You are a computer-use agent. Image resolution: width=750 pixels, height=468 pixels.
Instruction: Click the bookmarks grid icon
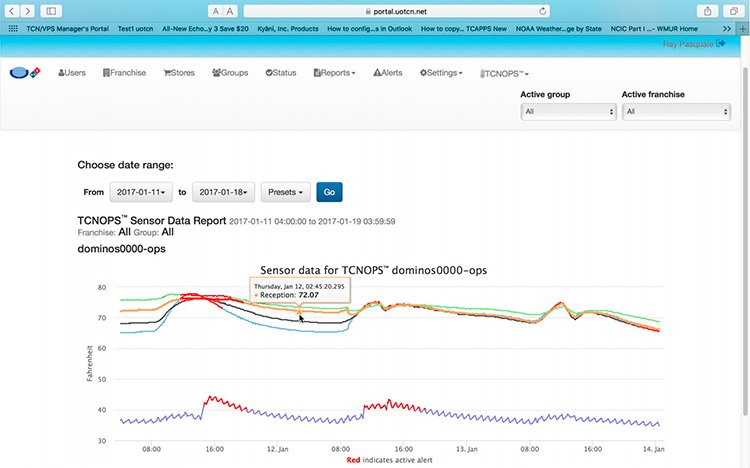tap(13, 29)
